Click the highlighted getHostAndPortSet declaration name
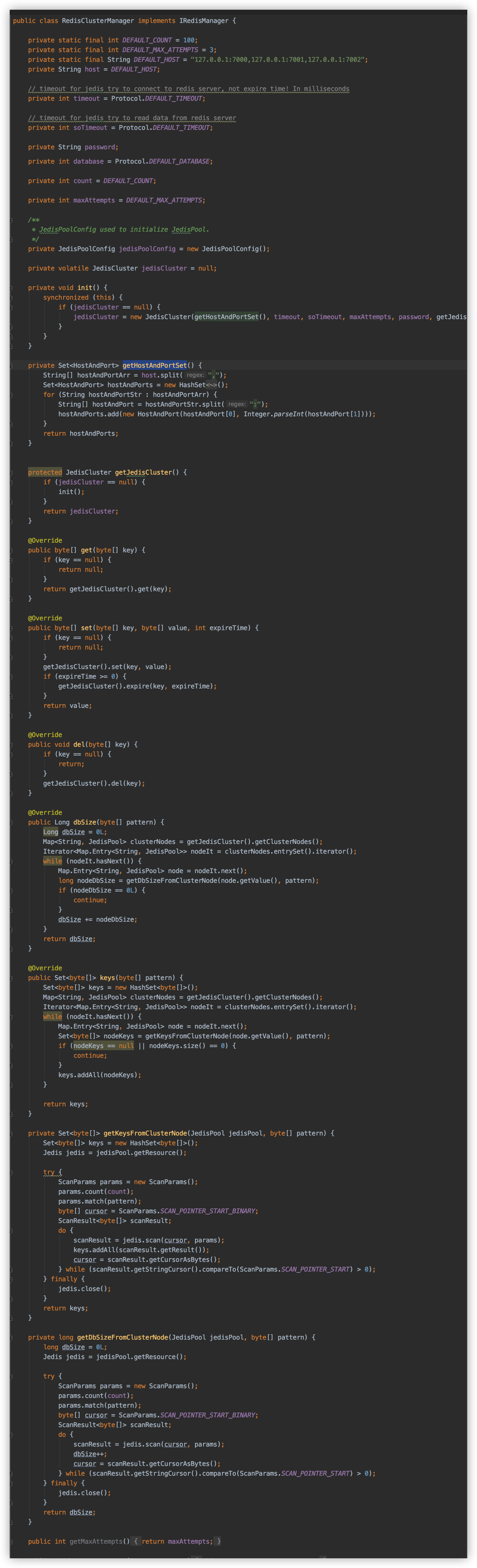The height and width of the screenshot is (1568, 477). [155, 365]
